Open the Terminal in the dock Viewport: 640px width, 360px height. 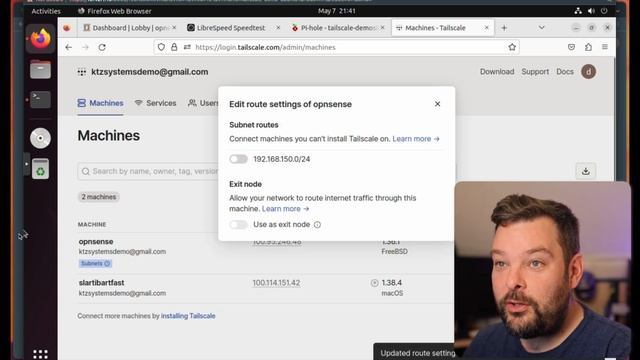pyautogui.click(x=40, y=99)
